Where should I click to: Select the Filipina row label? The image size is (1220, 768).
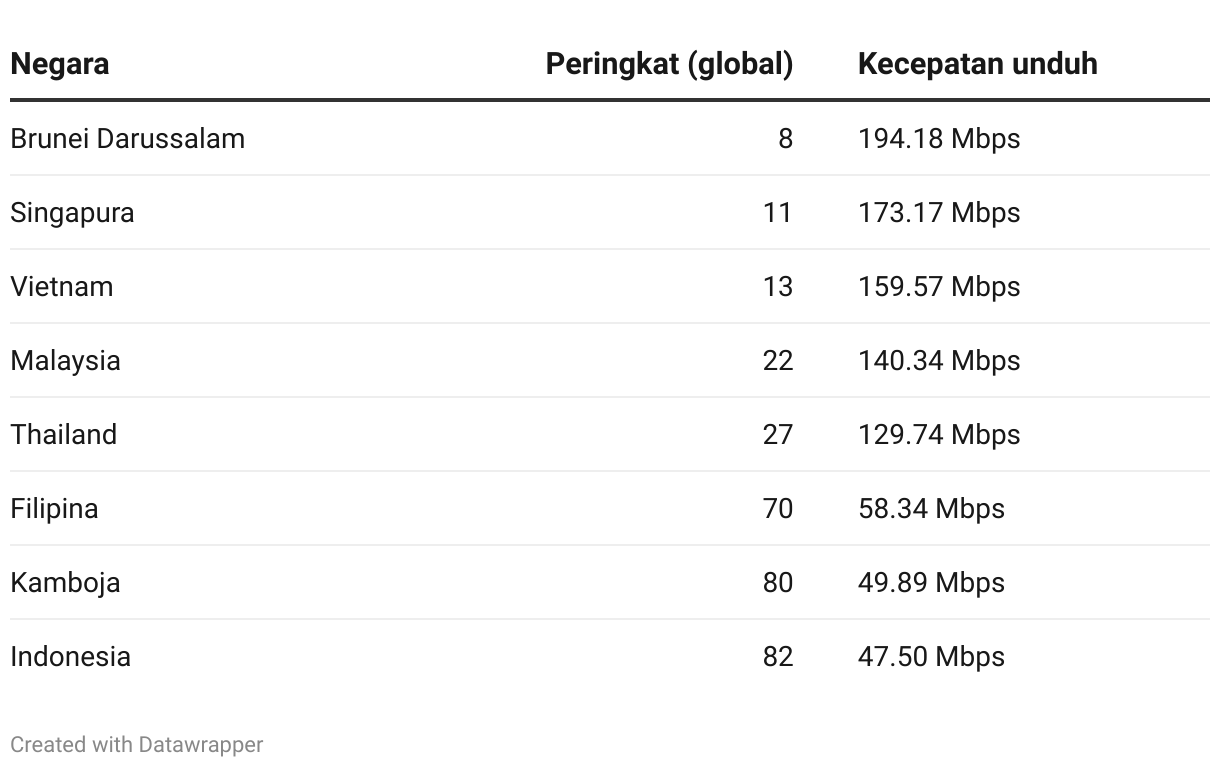pyautogui.click(x=54, y=509)
